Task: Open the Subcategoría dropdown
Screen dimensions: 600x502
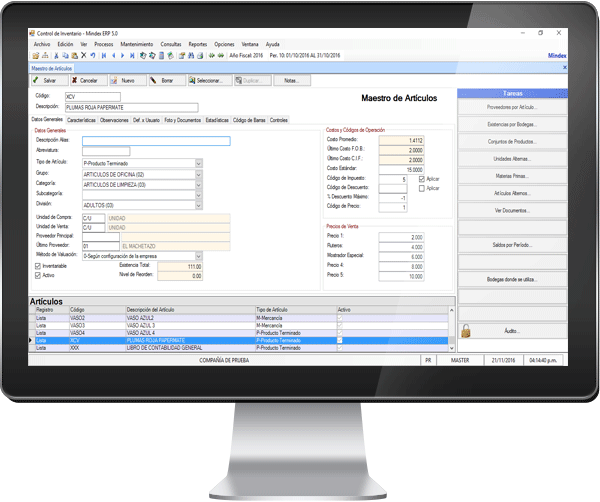Action: (x=199, y=195)
